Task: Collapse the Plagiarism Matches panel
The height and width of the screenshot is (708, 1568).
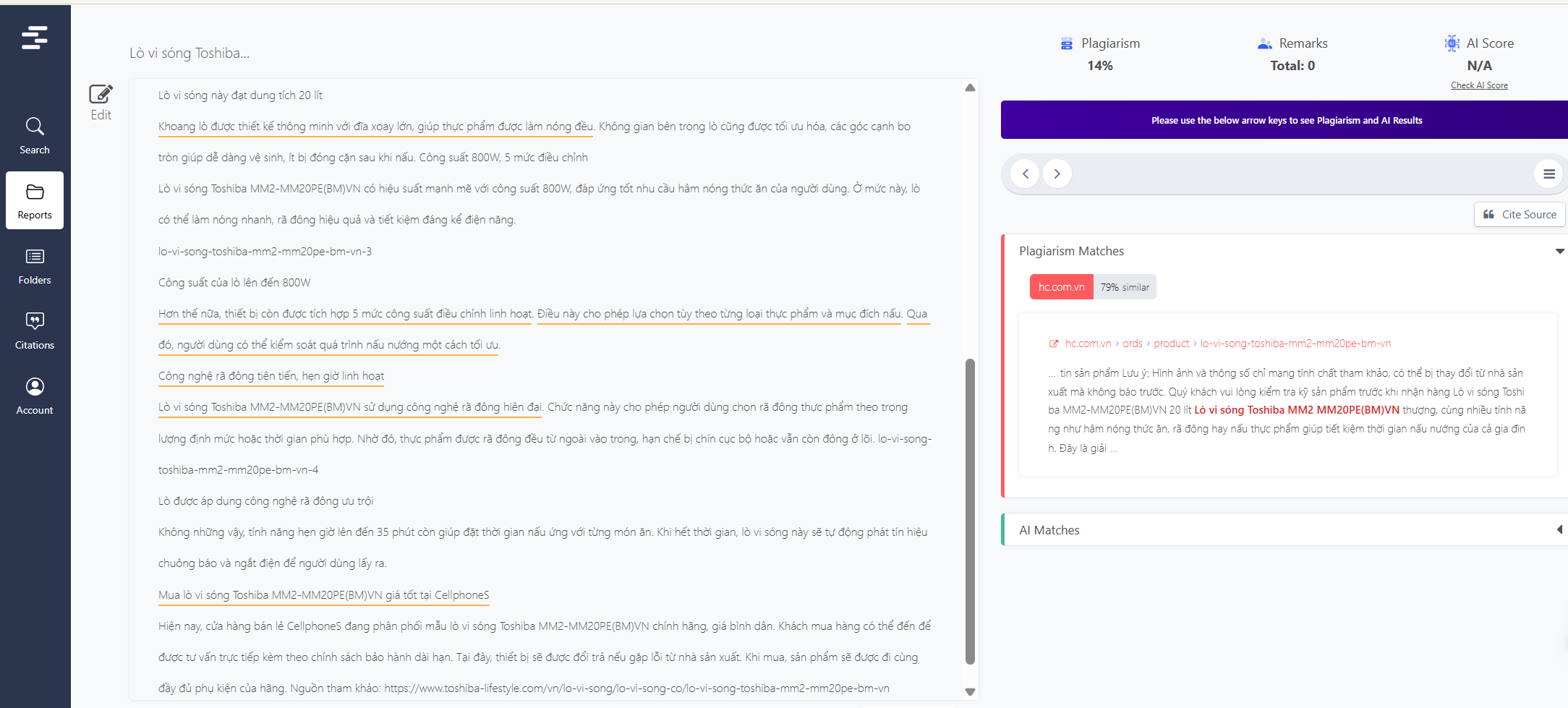Action: (x=1559, y=252)
